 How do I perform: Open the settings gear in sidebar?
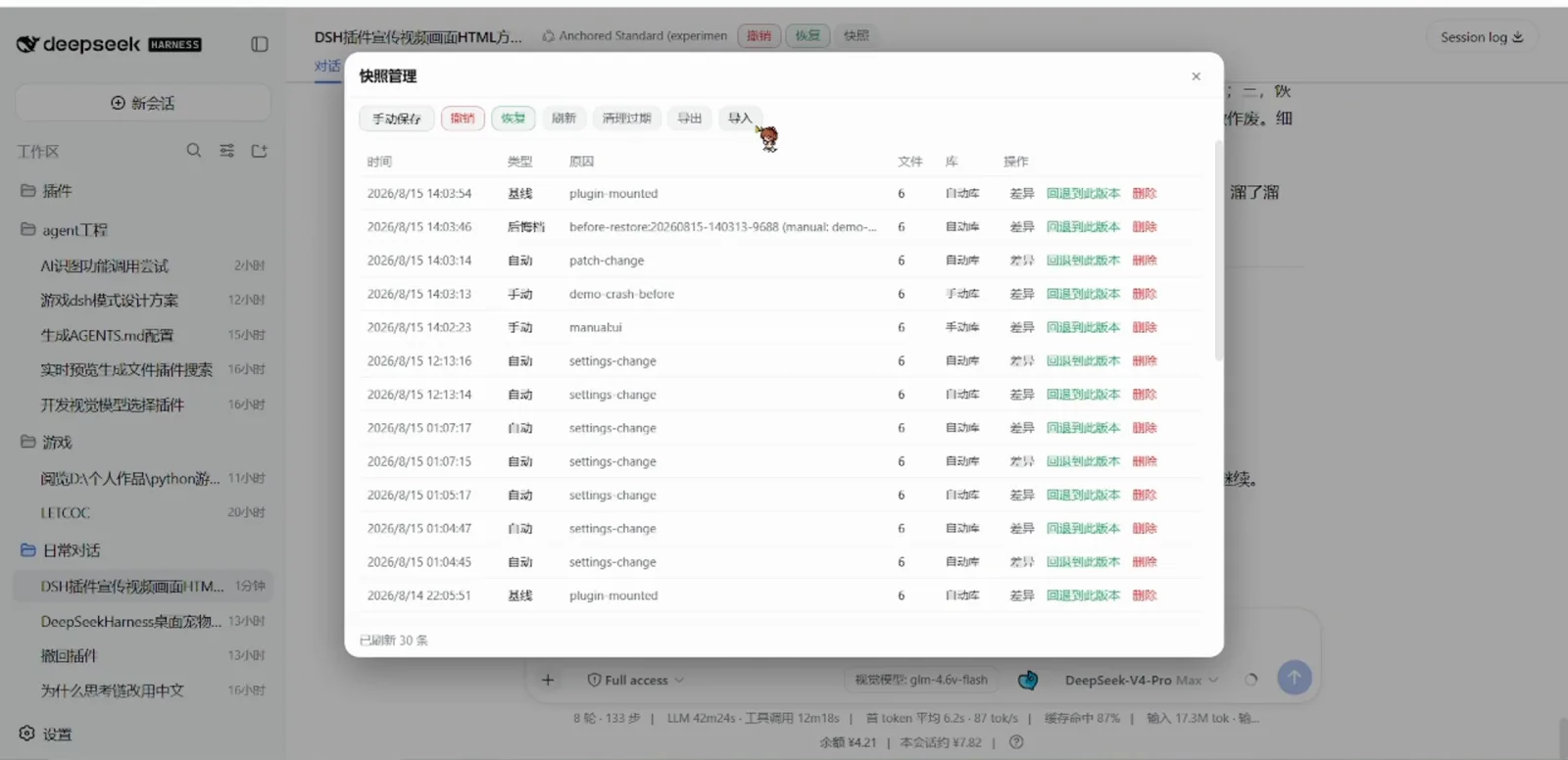click(27, 734)
